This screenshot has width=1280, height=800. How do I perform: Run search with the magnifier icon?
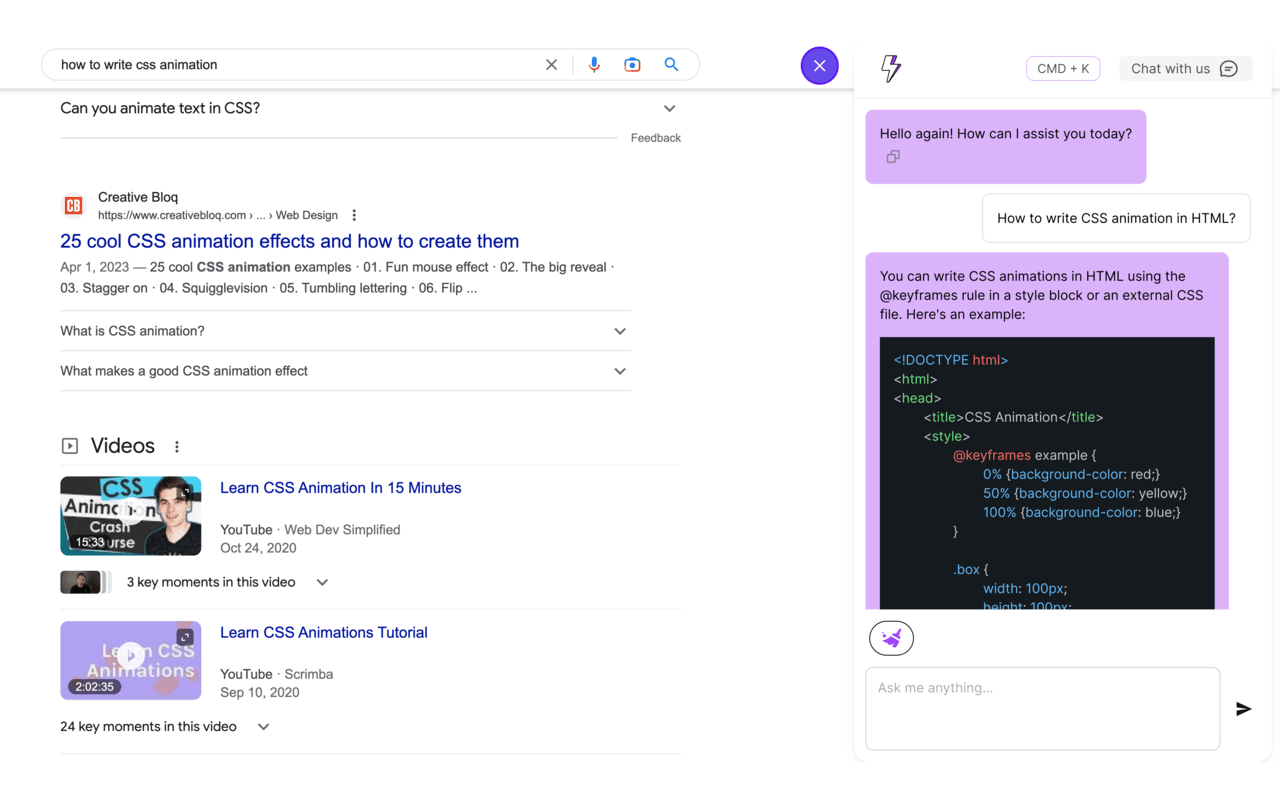pyautogui.click(x=672, y=65)
